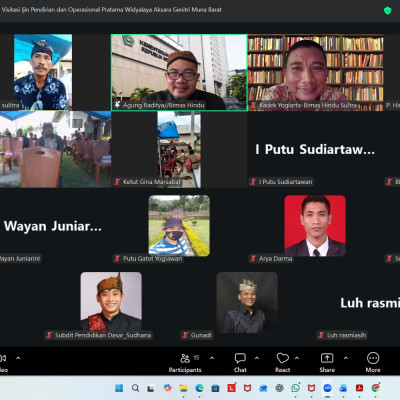Open the red Lenovo L app icon
Viewport: 400px width, 400px height.
click(x=231, y=388)
